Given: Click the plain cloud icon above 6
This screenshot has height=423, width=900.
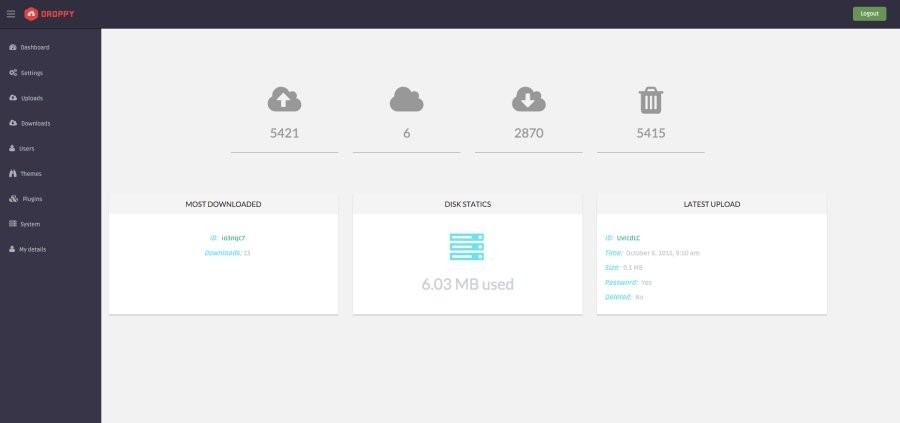Looking at the screenshot, I should coord(406,99).
